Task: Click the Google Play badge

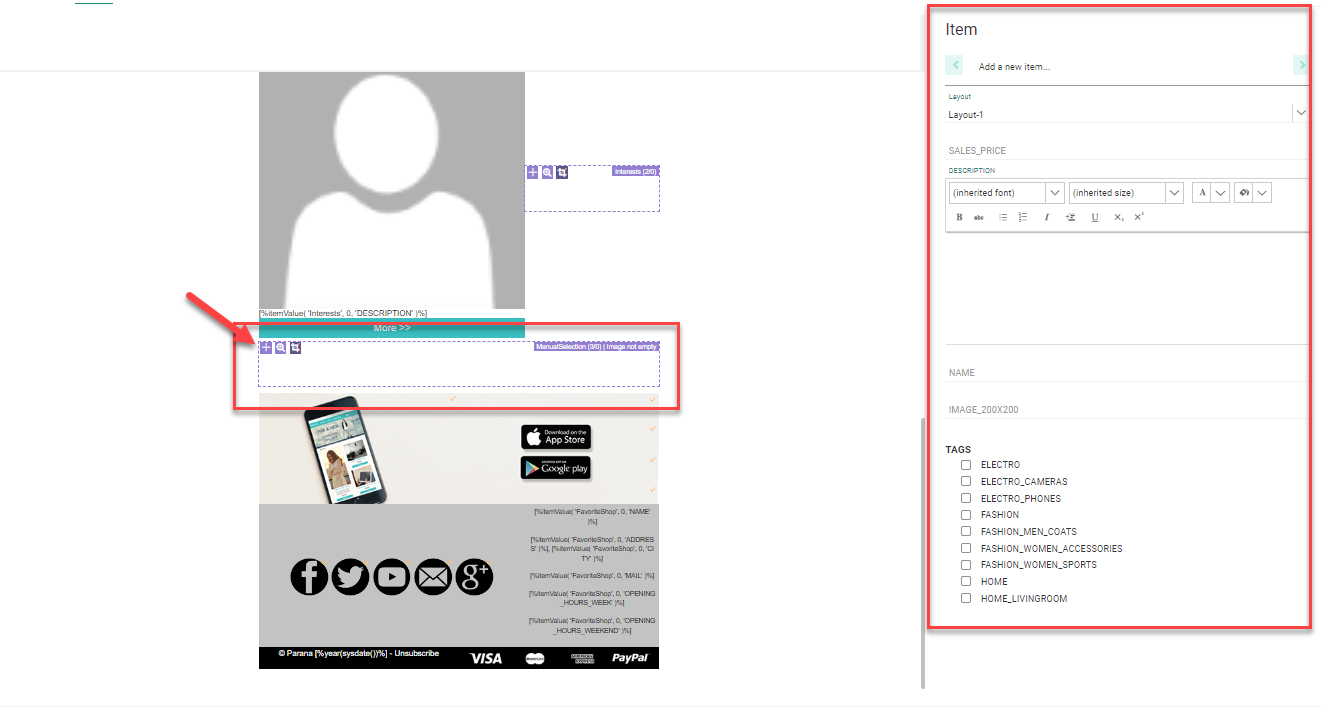Action: coord(556,467)
